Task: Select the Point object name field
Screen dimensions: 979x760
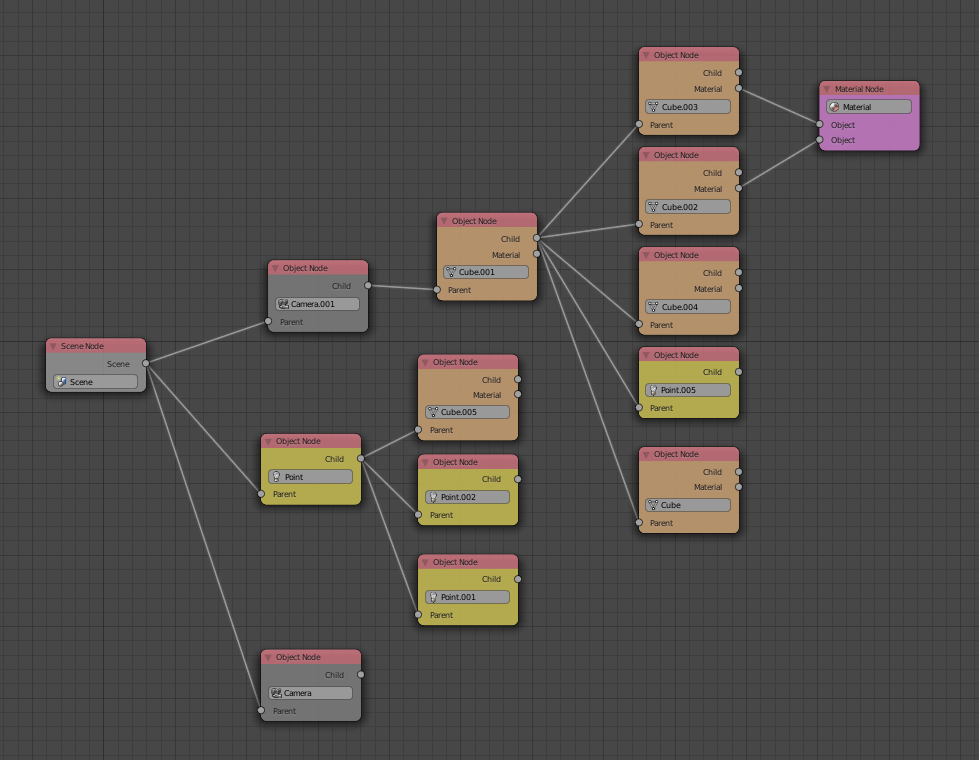Action: pos(316,477)
